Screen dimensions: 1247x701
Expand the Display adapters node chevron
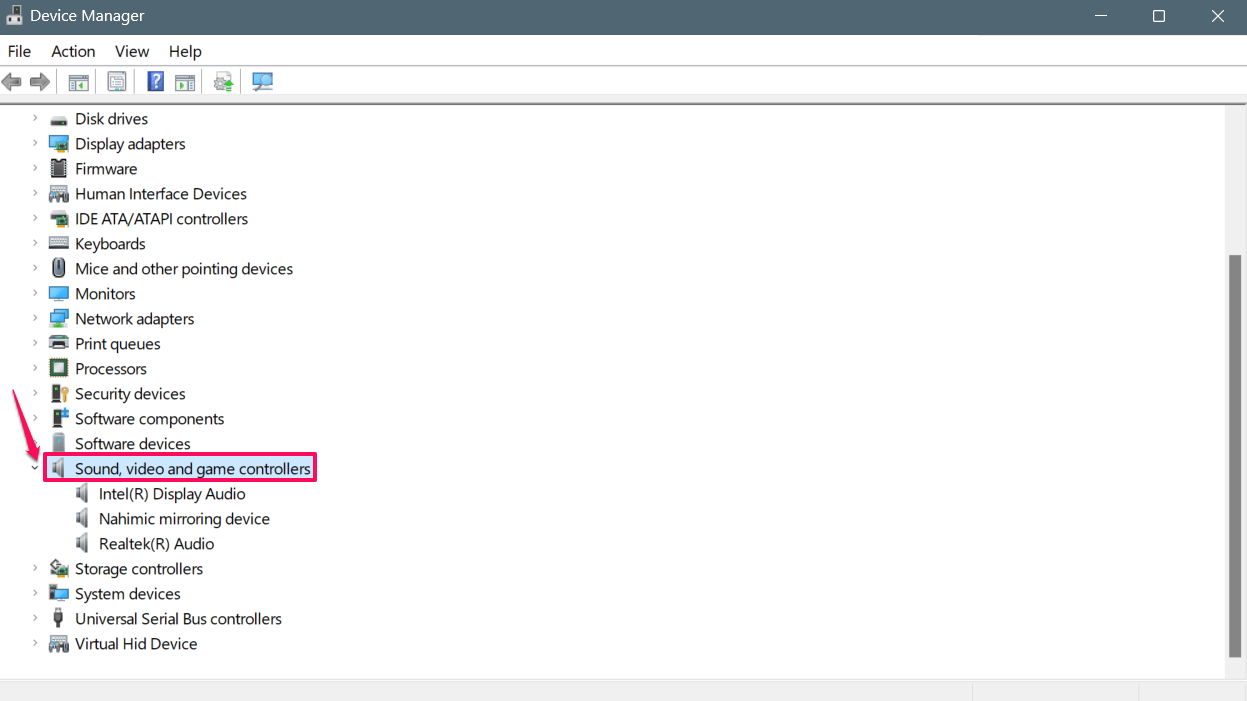(x=35, y=144)
